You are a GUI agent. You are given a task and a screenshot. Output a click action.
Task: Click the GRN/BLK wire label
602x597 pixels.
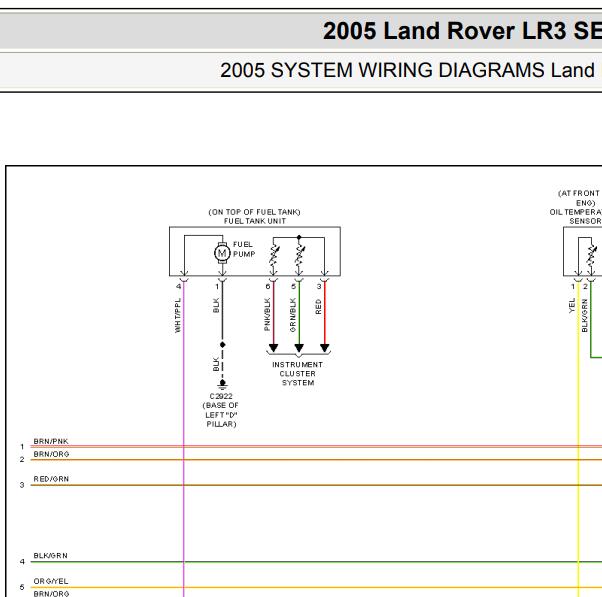293,315
